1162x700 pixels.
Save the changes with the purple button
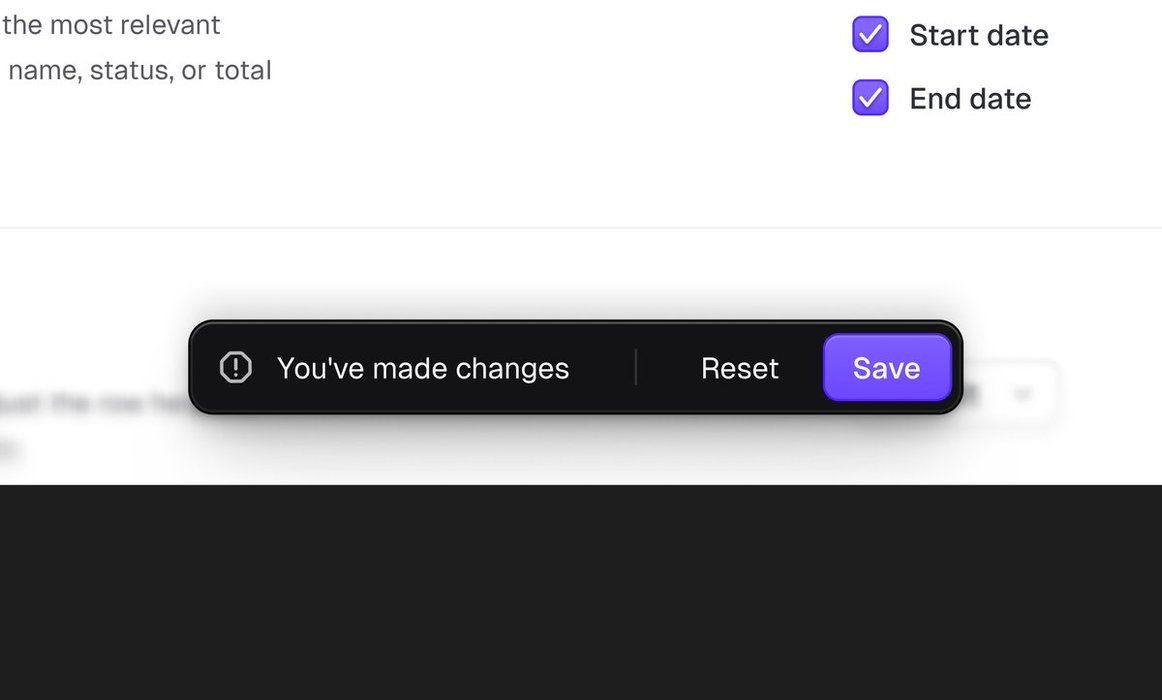(x=886, y=368)
